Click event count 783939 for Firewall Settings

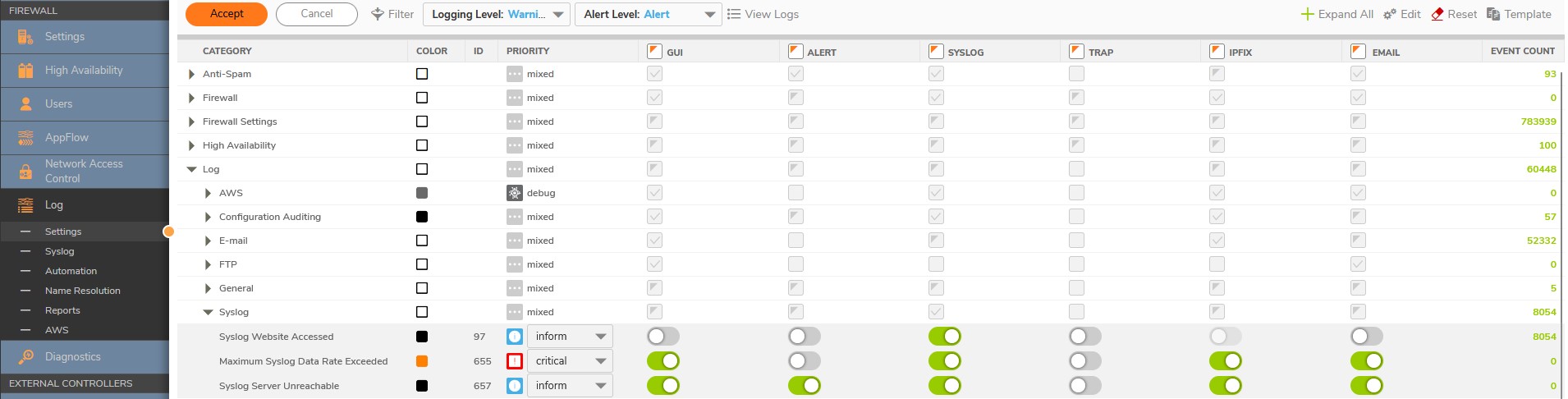(1538, 122)
